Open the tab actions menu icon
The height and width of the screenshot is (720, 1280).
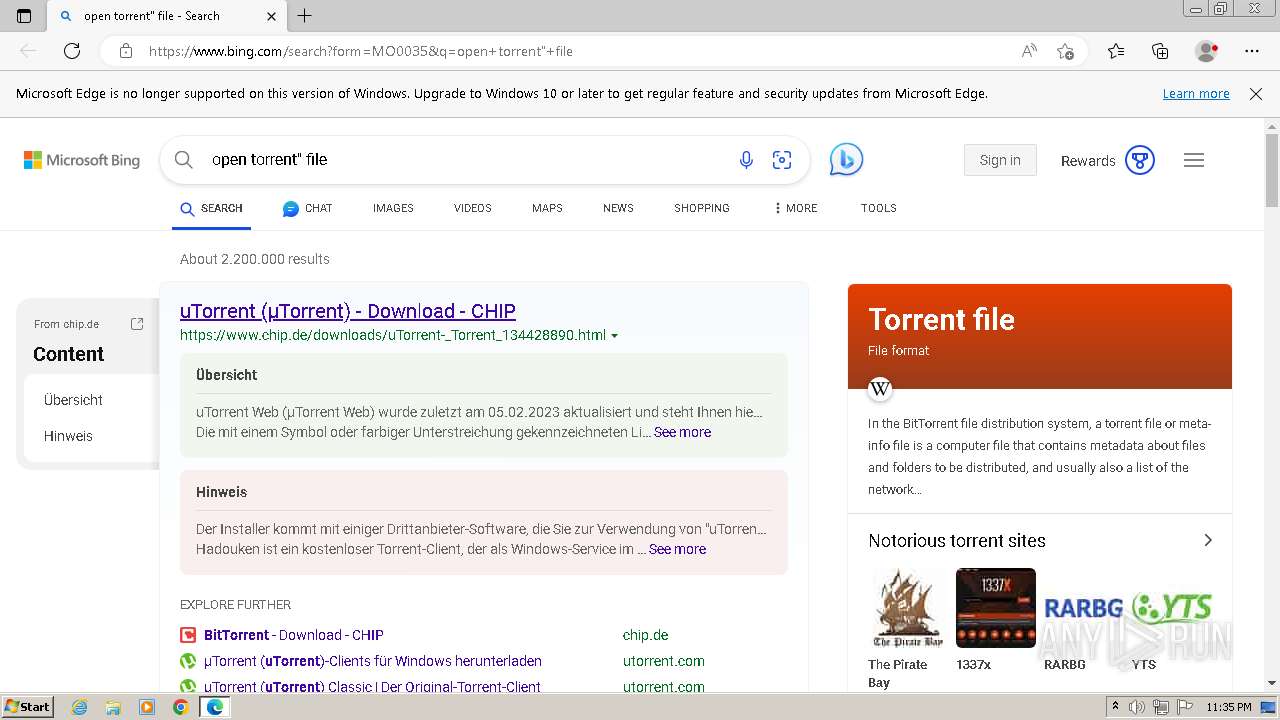(x=24, y=16)
